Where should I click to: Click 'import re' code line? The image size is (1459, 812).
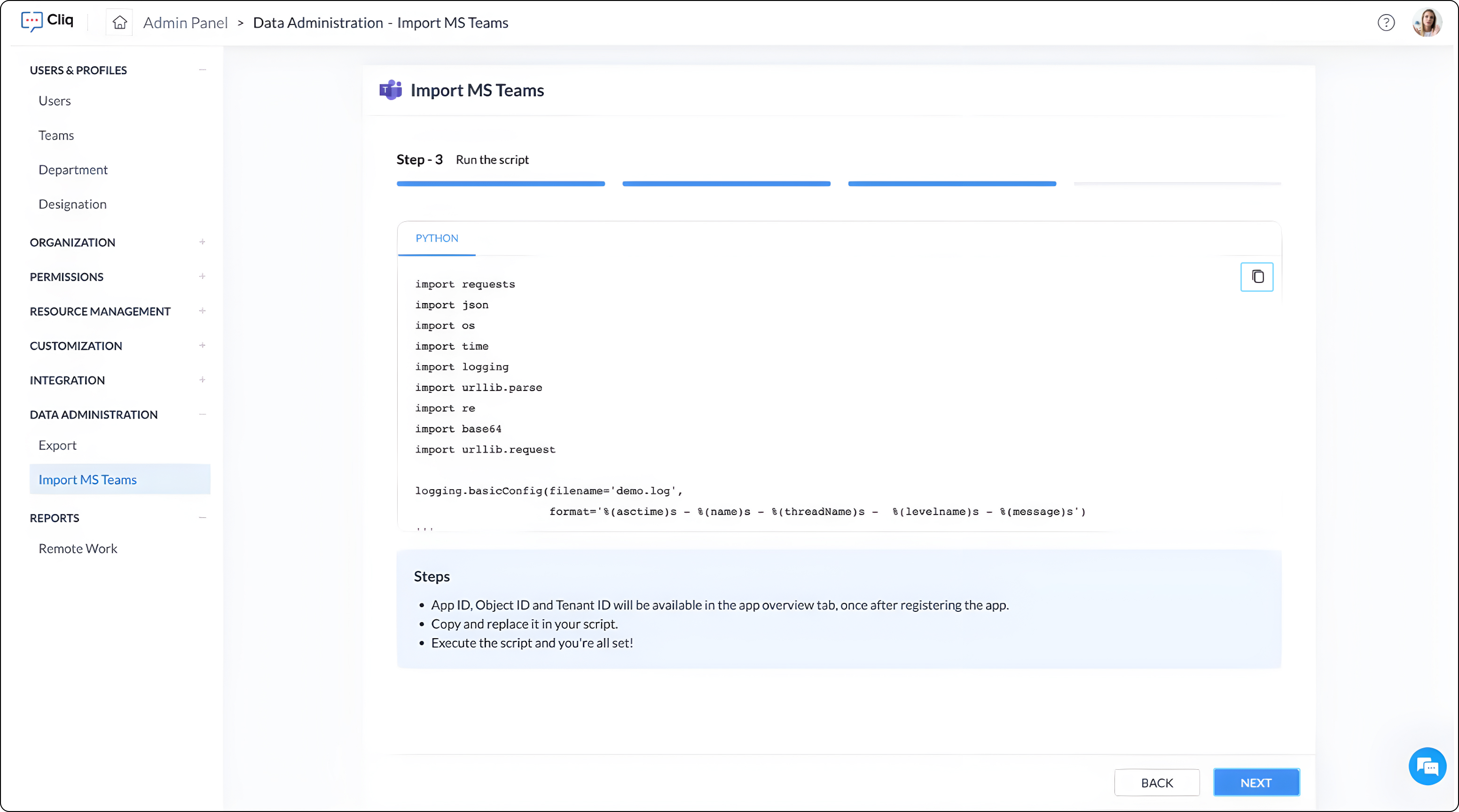point(445,408)
